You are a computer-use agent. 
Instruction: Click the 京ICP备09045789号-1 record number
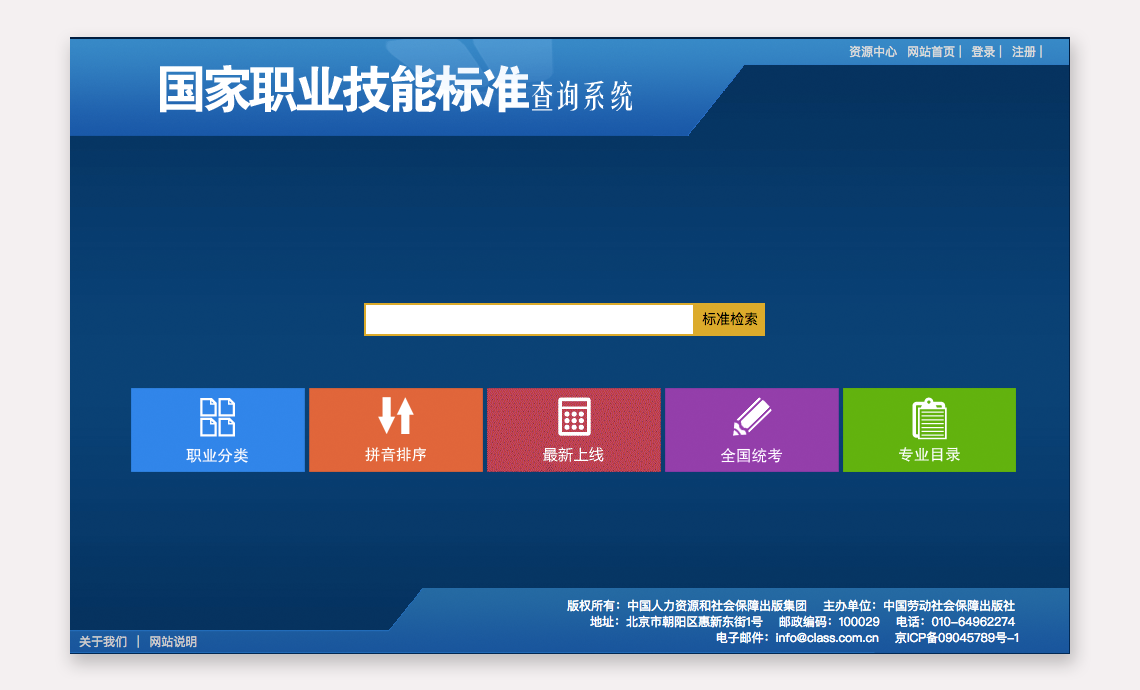(x=957, y=638)
